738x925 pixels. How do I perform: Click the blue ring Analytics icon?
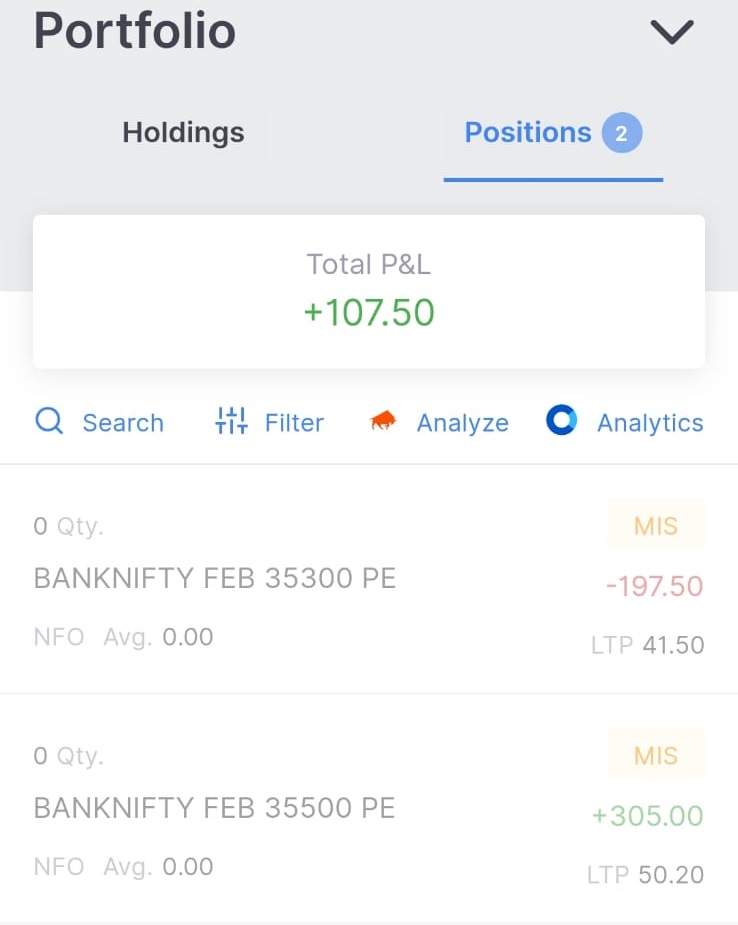click(x=561, y=421)
